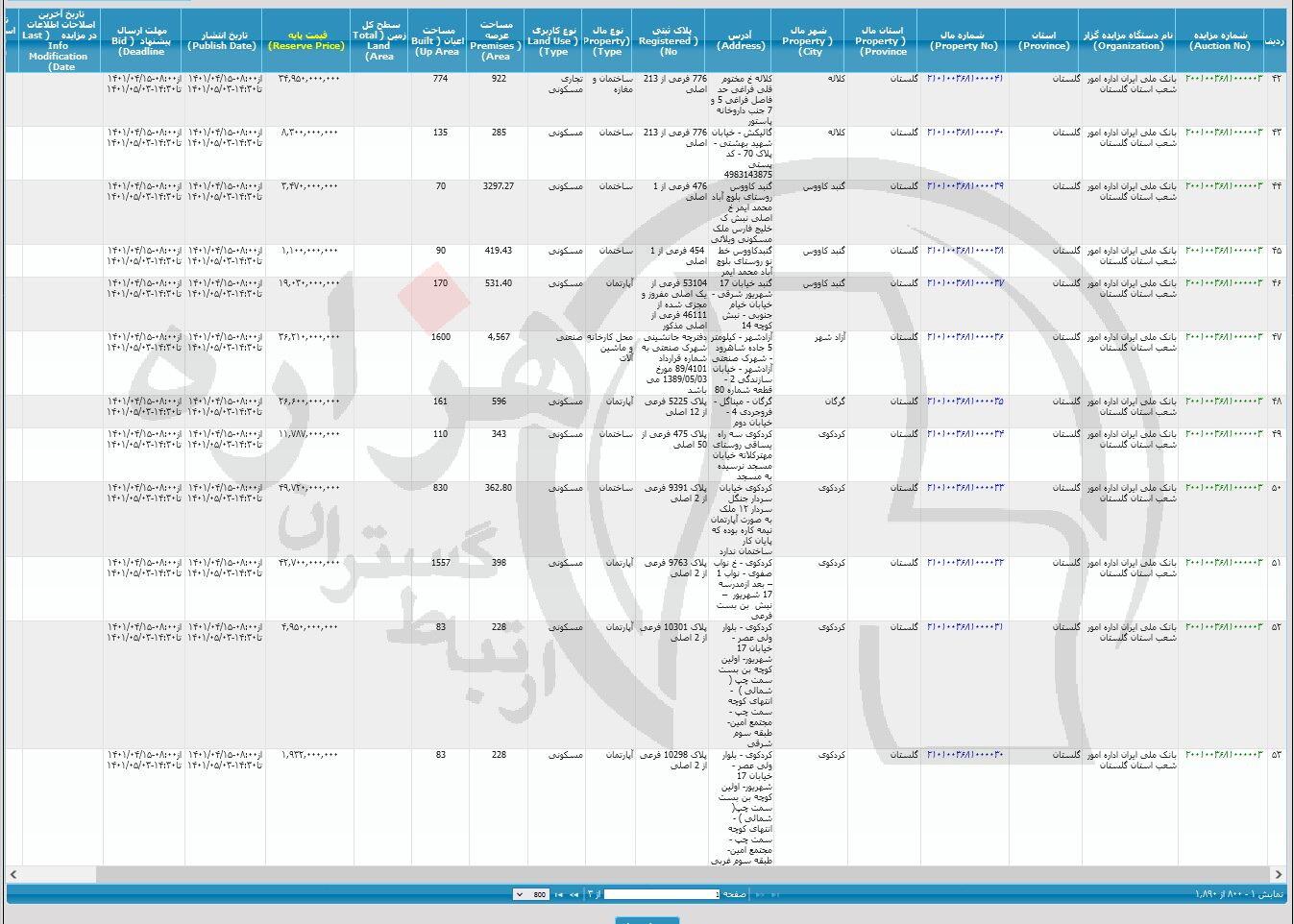
Task: Open property number link in row ۴۹
Action: coord(964,434)
